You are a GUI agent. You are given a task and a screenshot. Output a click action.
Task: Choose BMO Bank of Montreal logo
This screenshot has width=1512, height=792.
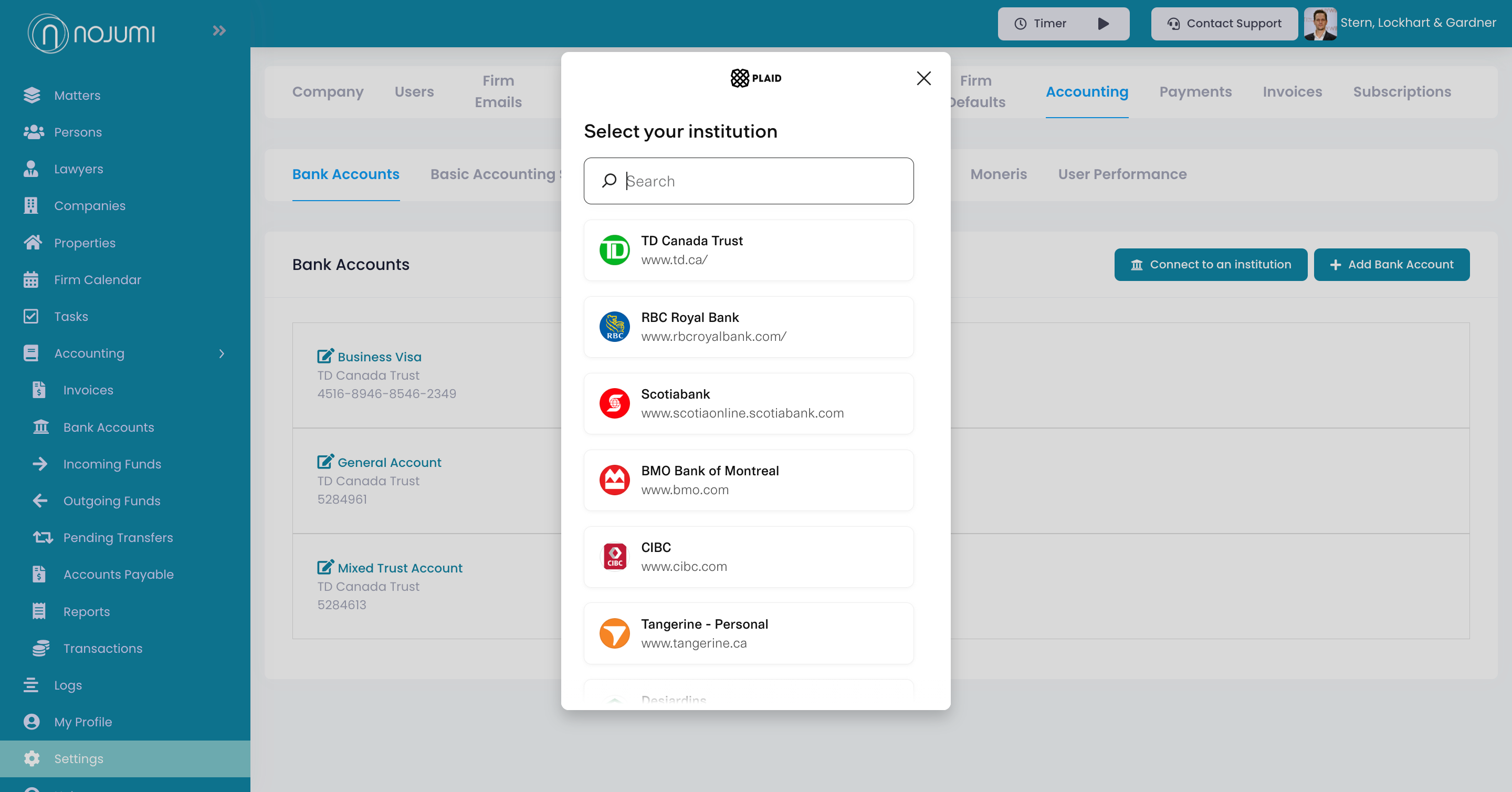(x=615, y=480)
